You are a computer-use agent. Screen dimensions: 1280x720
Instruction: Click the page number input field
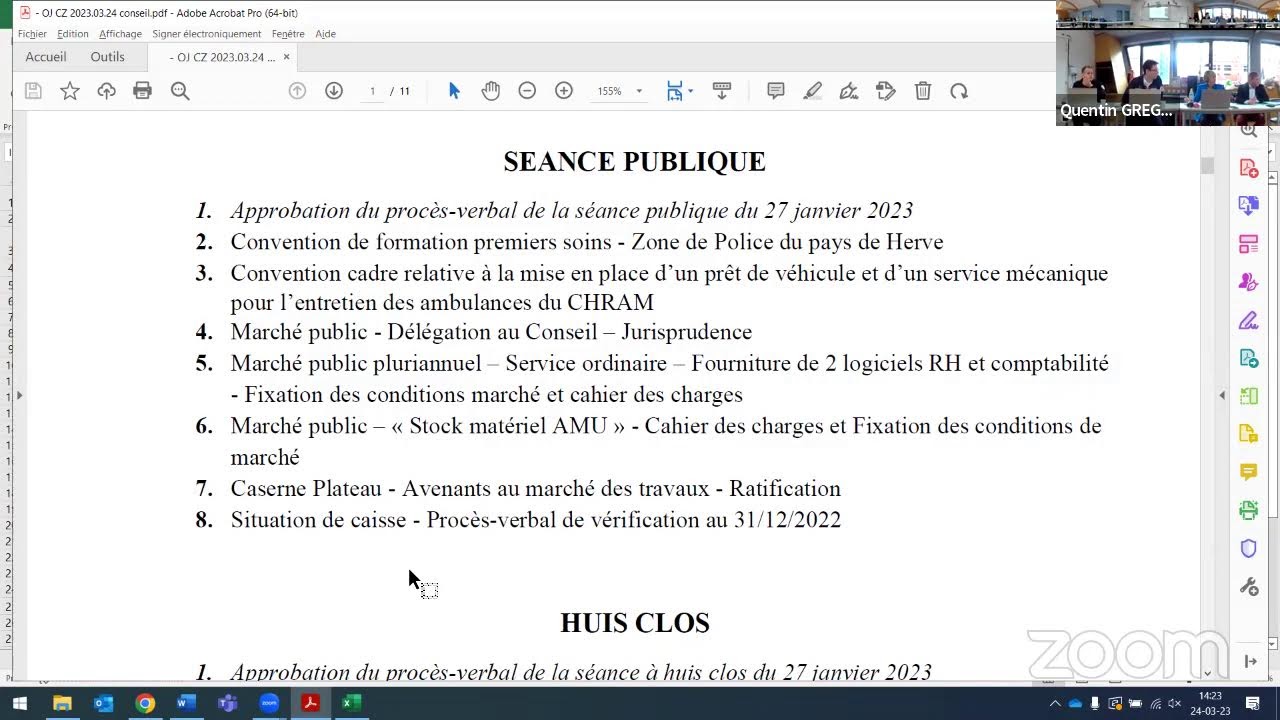pyautogui.click(x=372, y=91)
